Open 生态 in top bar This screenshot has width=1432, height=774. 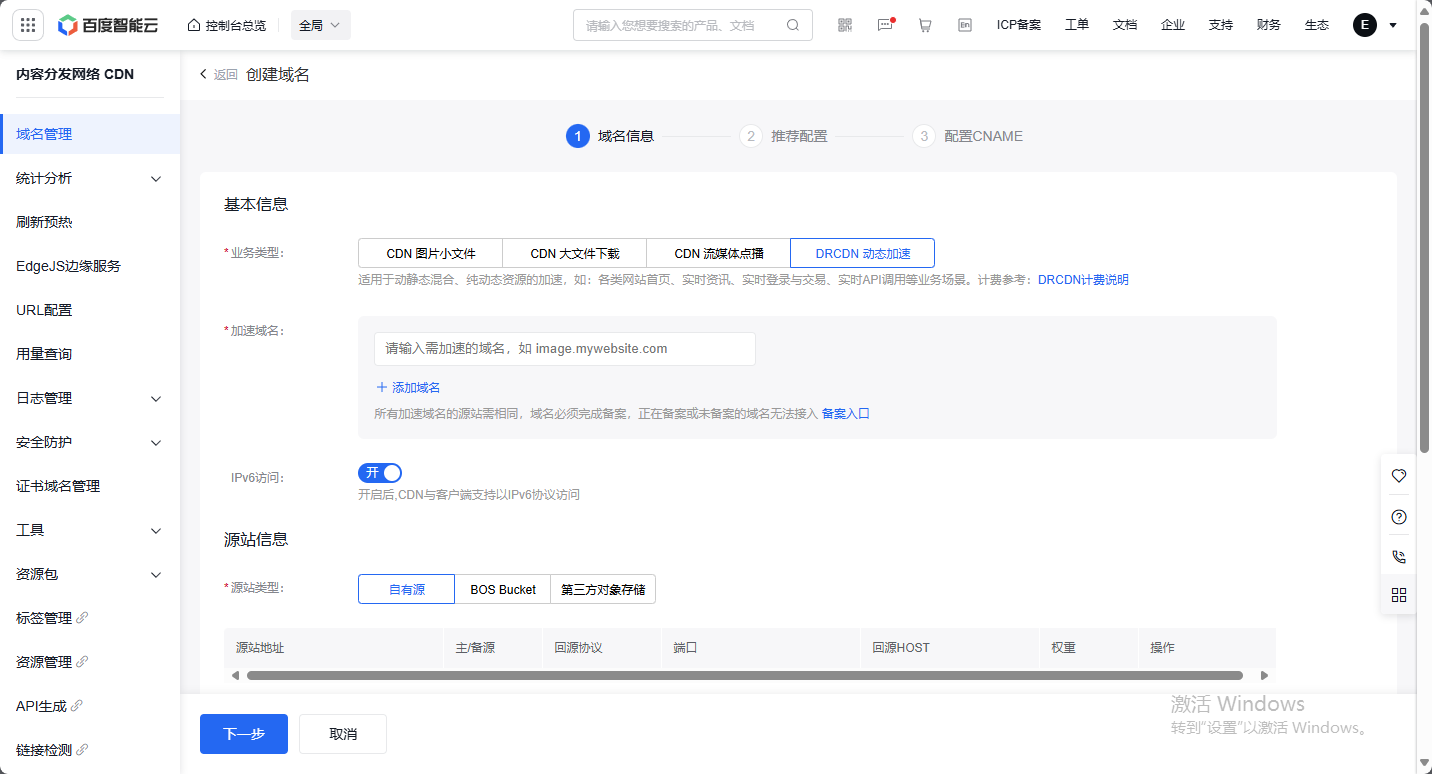point(1317,25)
